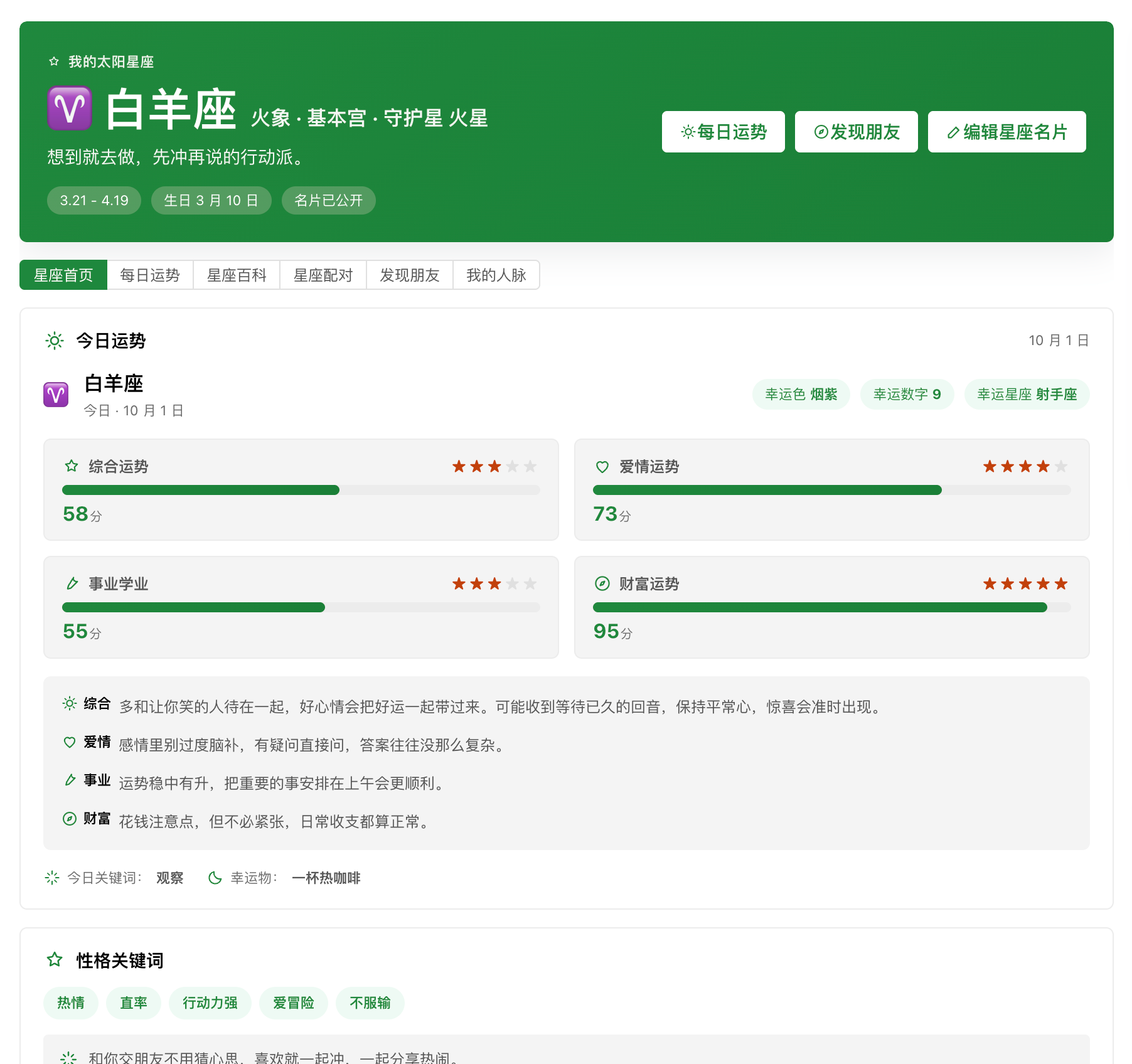Click the star icon beside 我的太阳星座

coord(54,61)
